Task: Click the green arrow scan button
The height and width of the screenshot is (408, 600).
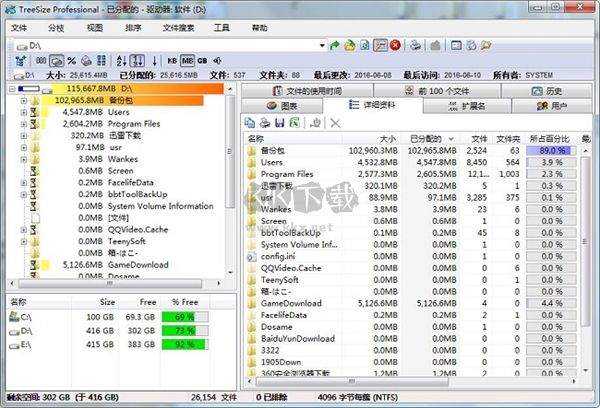Action: coord(334,46)
